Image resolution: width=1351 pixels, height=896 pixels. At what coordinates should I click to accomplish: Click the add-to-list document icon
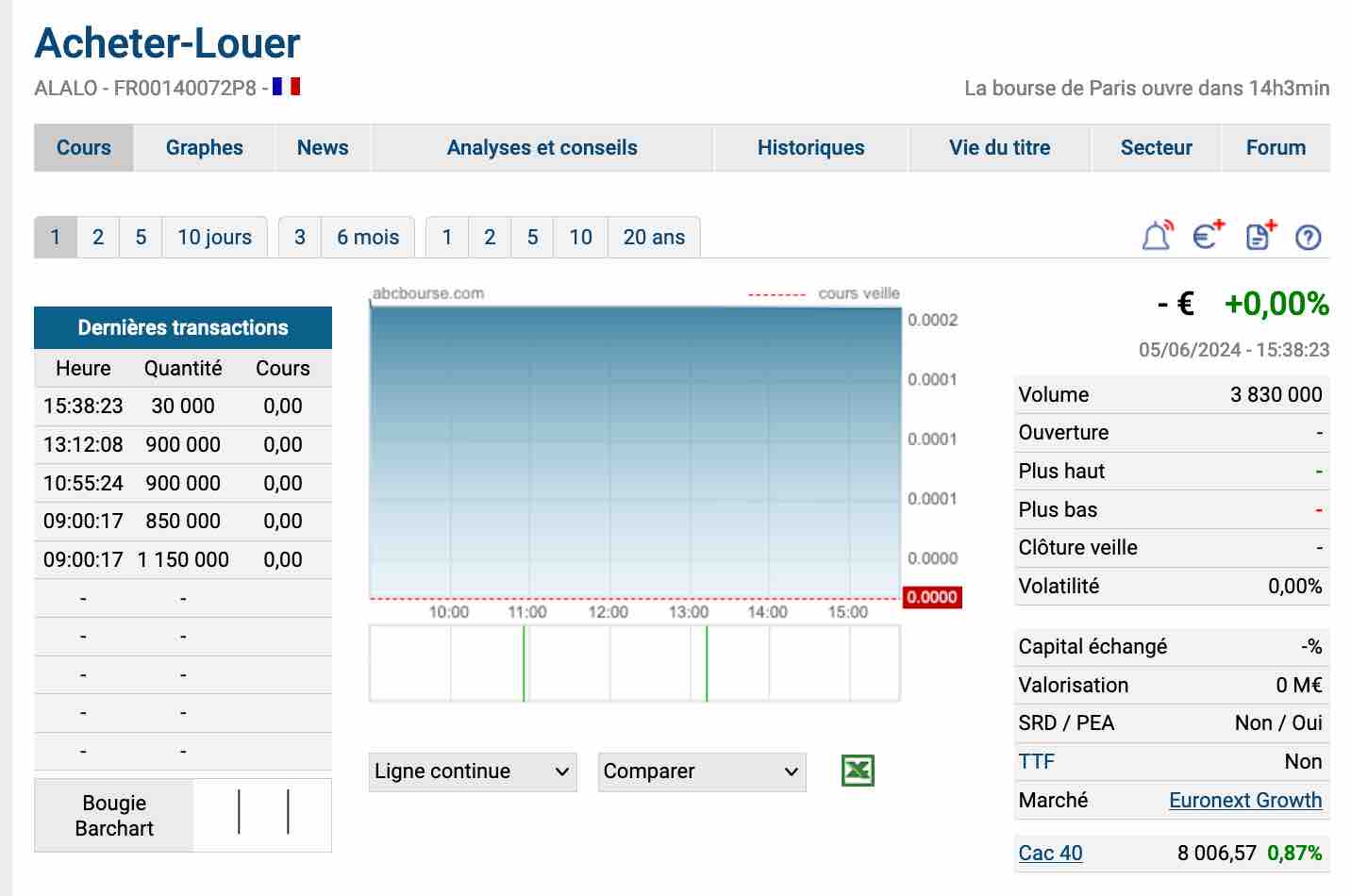point(1260,236)
